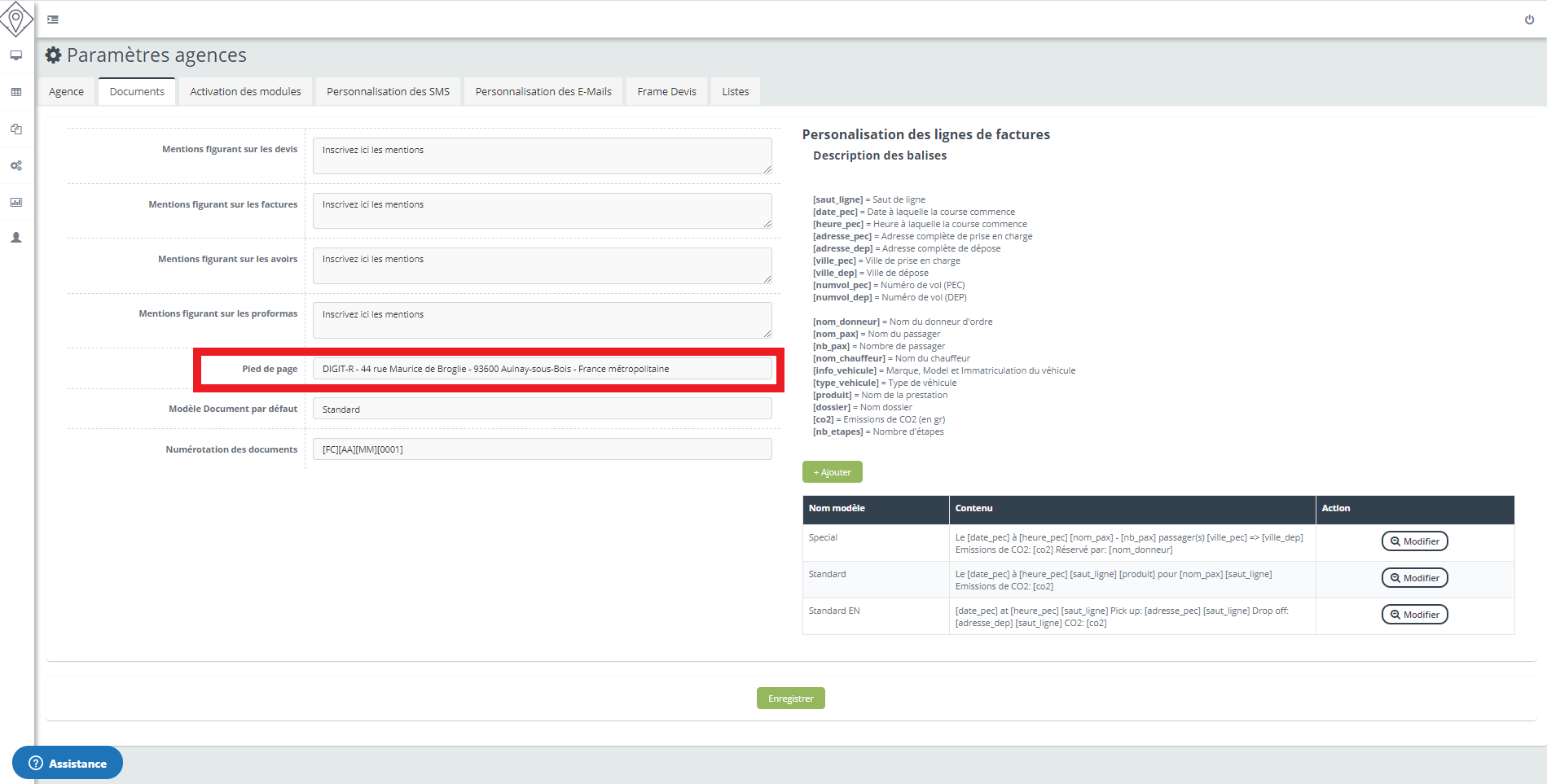Click the logo pin emblem top left

17,18
